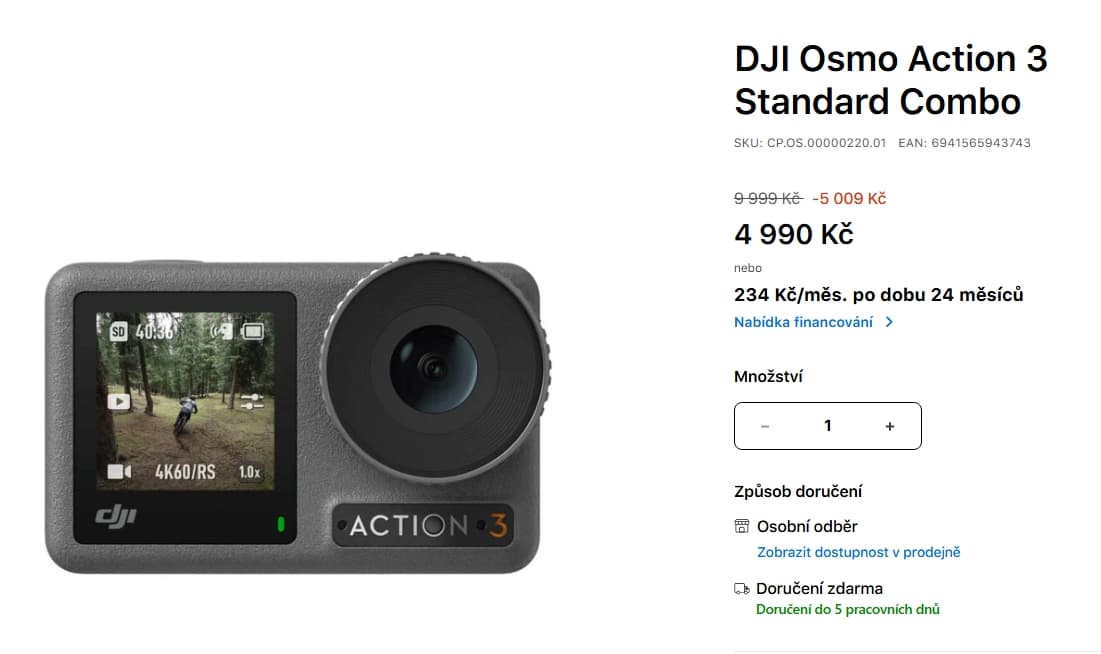The image size is (1101, 654).
Task: Click the settings sliders icon on camera display
Action: pos(251,402)
